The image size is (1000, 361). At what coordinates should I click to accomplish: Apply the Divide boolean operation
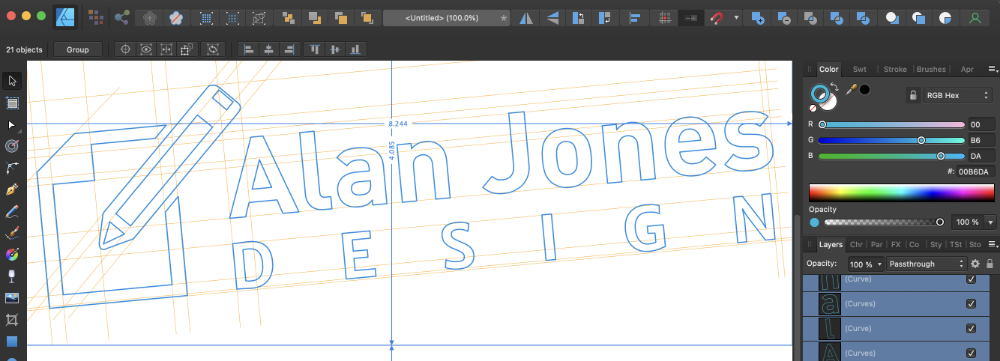863,18
